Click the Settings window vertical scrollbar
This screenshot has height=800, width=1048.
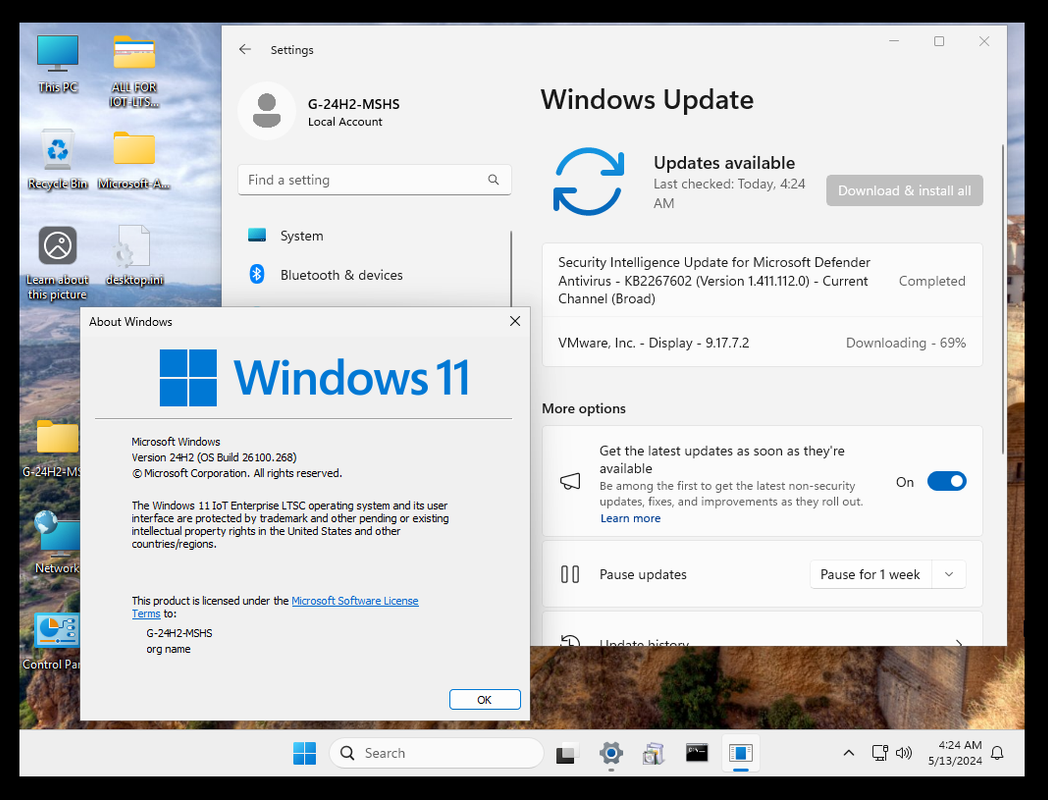[x=1003, y=299]
